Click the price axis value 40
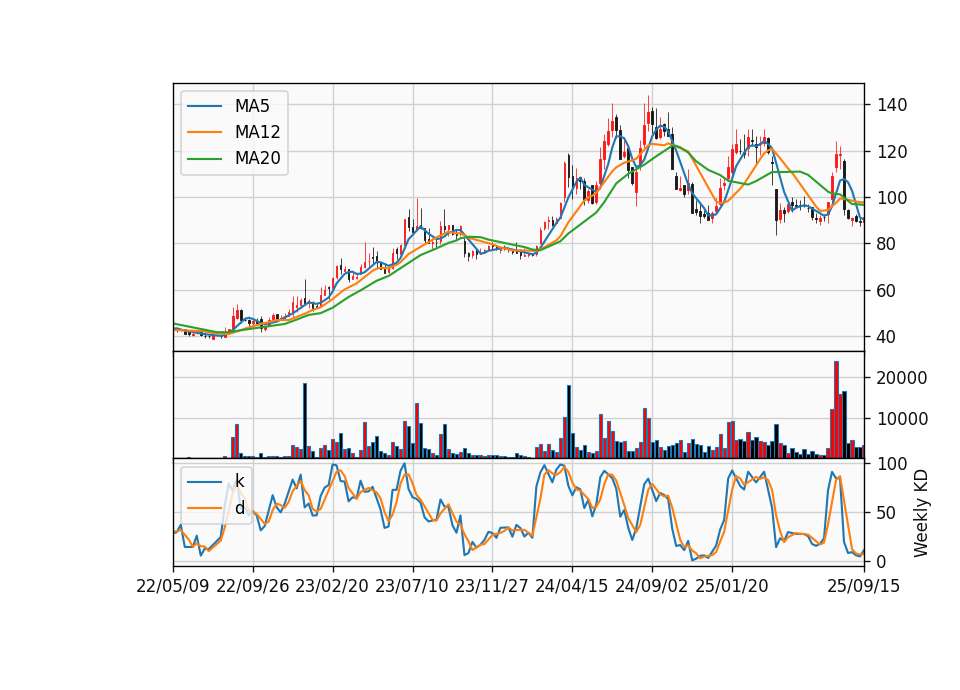 pyautogui.click(x=887, y=337)
